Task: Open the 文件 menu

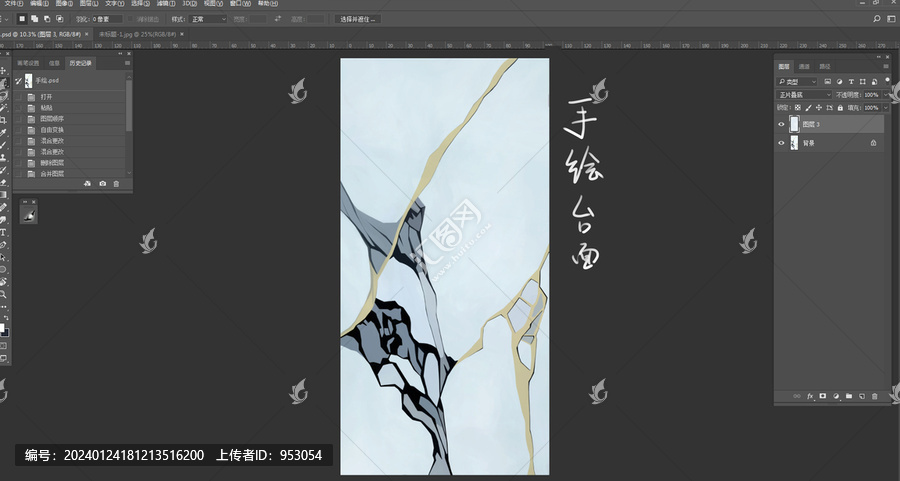Action: (x=13, y=3)
